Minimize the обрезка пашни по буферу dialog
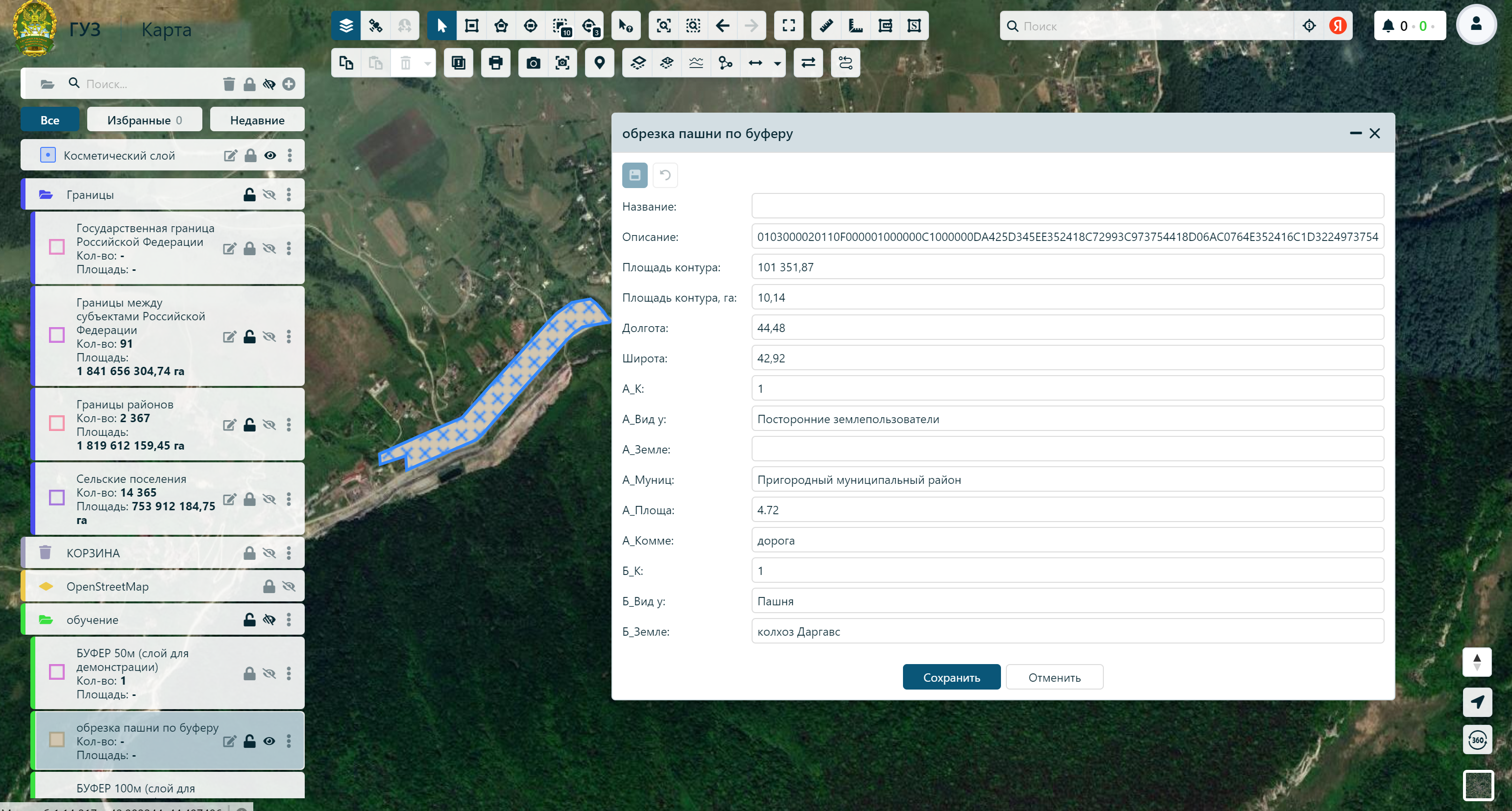This screenshot has width=1512, height=811. (1355, 133)
